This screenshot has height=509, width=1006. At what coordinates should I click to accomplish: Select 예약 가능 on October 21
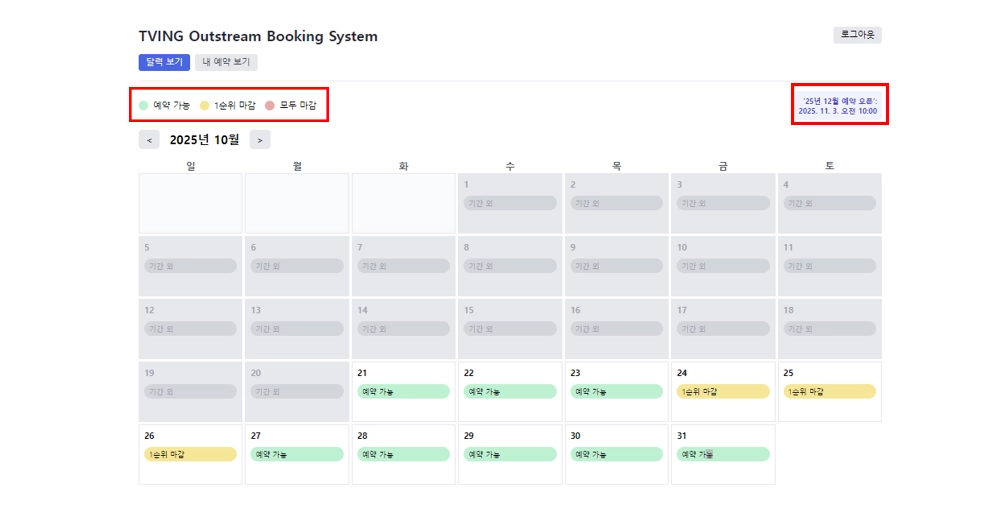403,391
